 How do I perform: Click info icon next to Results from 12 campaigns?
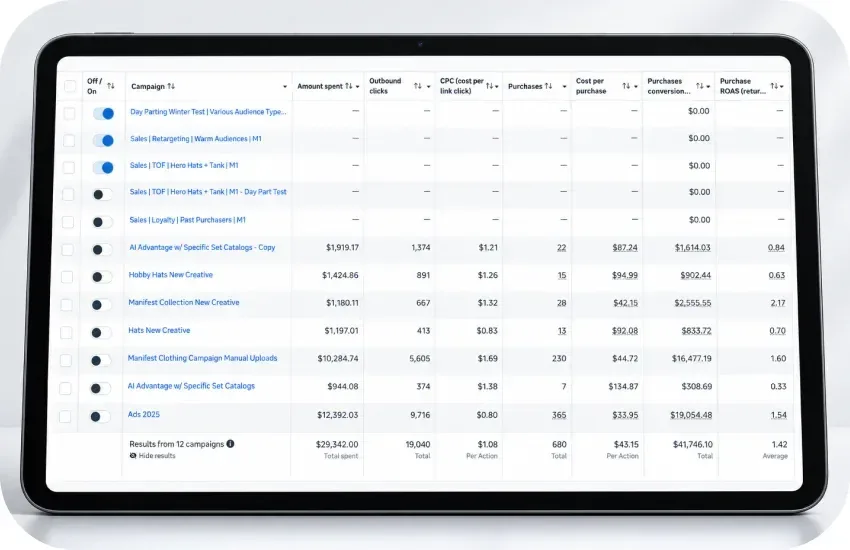click(x=230, y=444)
